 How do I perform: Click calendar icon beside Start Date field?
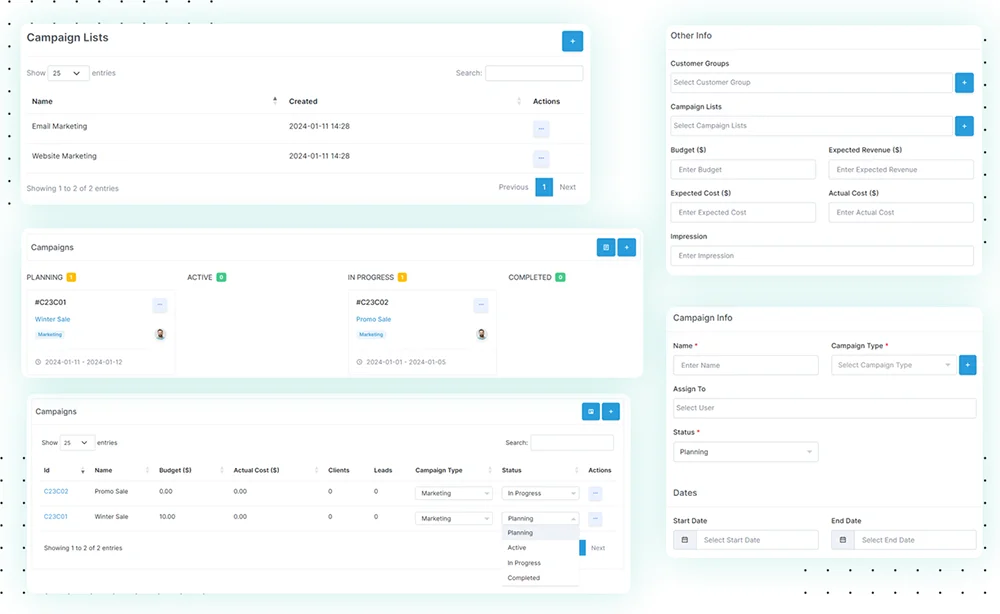(685, 540)
